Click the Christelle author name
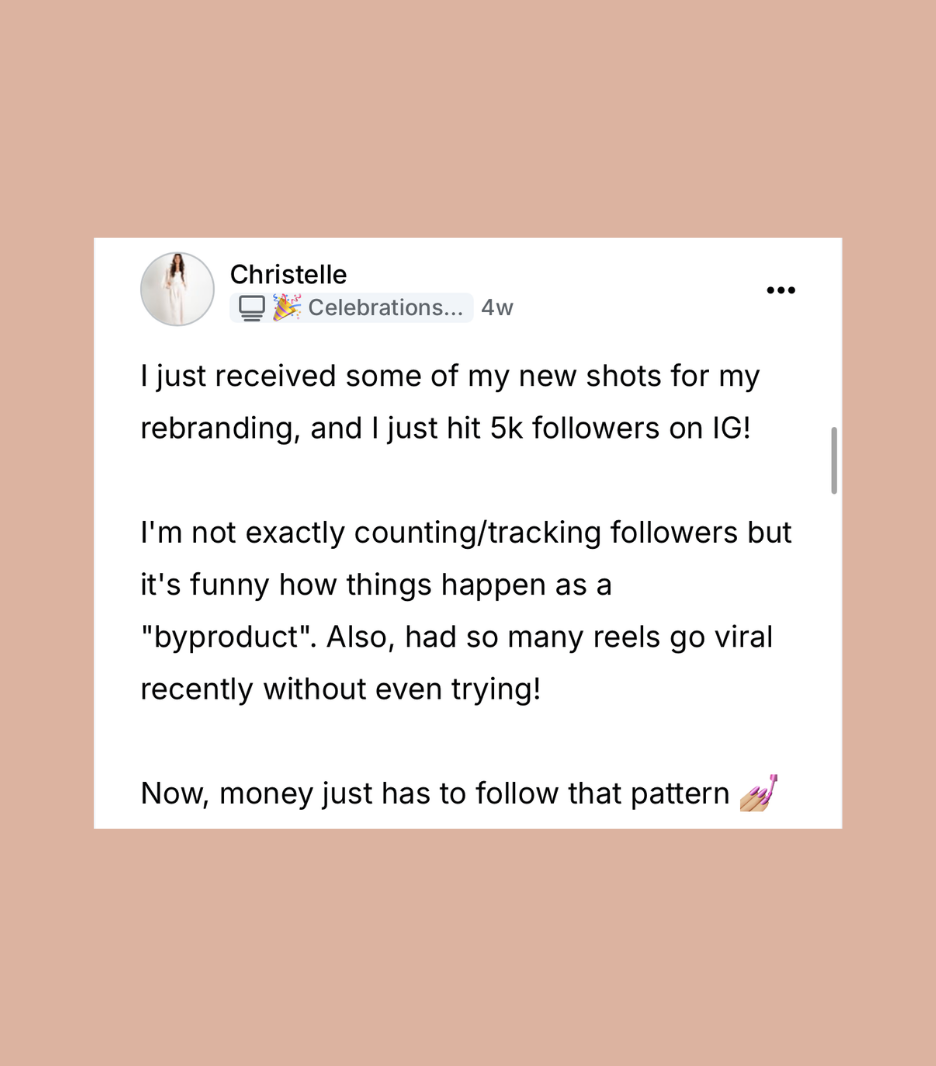 click(x=288, y=274)
